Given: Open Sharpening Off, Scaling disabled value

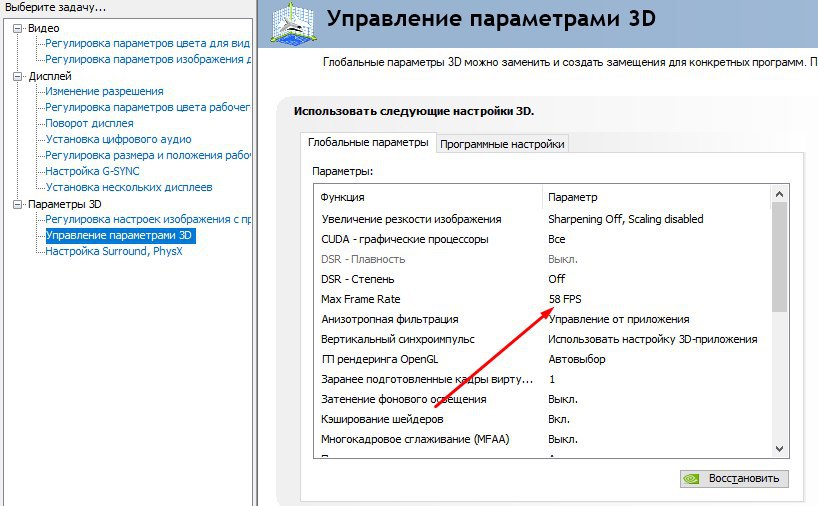Looking at the screenshot, I should pos(625,219).
